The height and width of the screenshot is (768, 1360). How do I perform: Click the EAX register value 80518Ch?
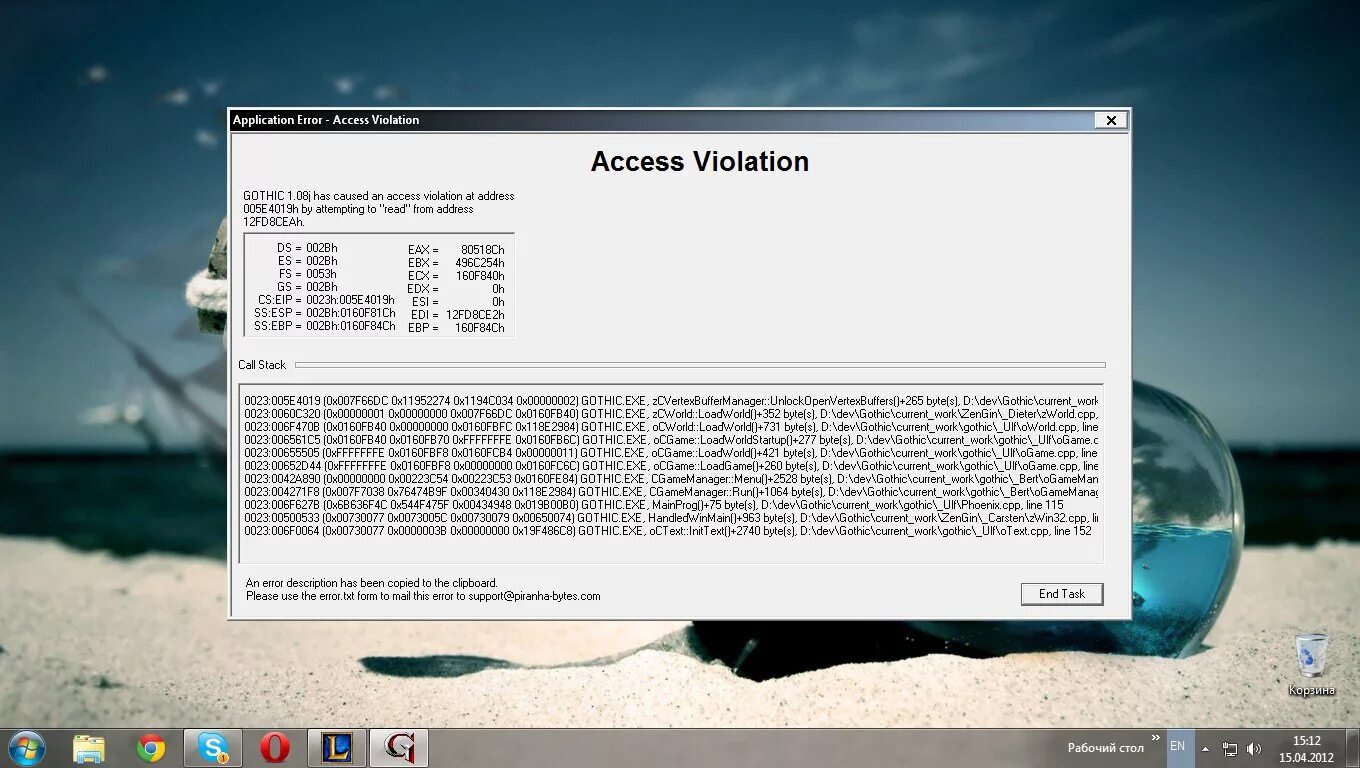pyautogui.click(x=483, y=249)
